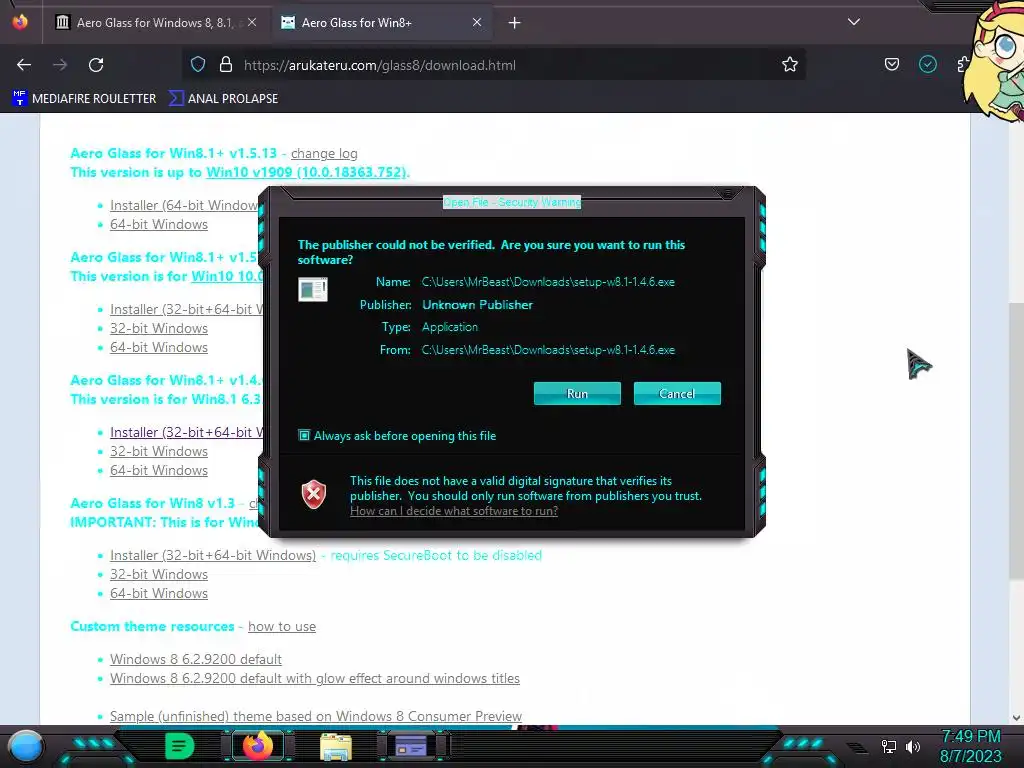Screen dimensions: 1024x768
Task: Go back with the browser back arrow
Action: tap(24, 65)
